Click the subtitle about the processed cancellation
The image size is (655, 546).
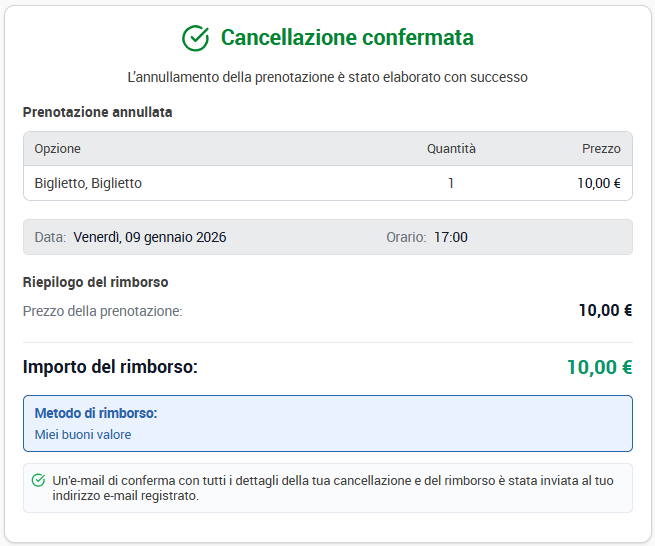coord(328,77)
